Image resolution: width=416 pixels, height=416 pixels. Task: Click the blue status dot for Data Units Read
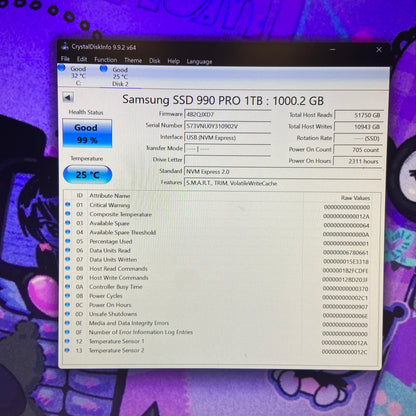coord(68,250)
